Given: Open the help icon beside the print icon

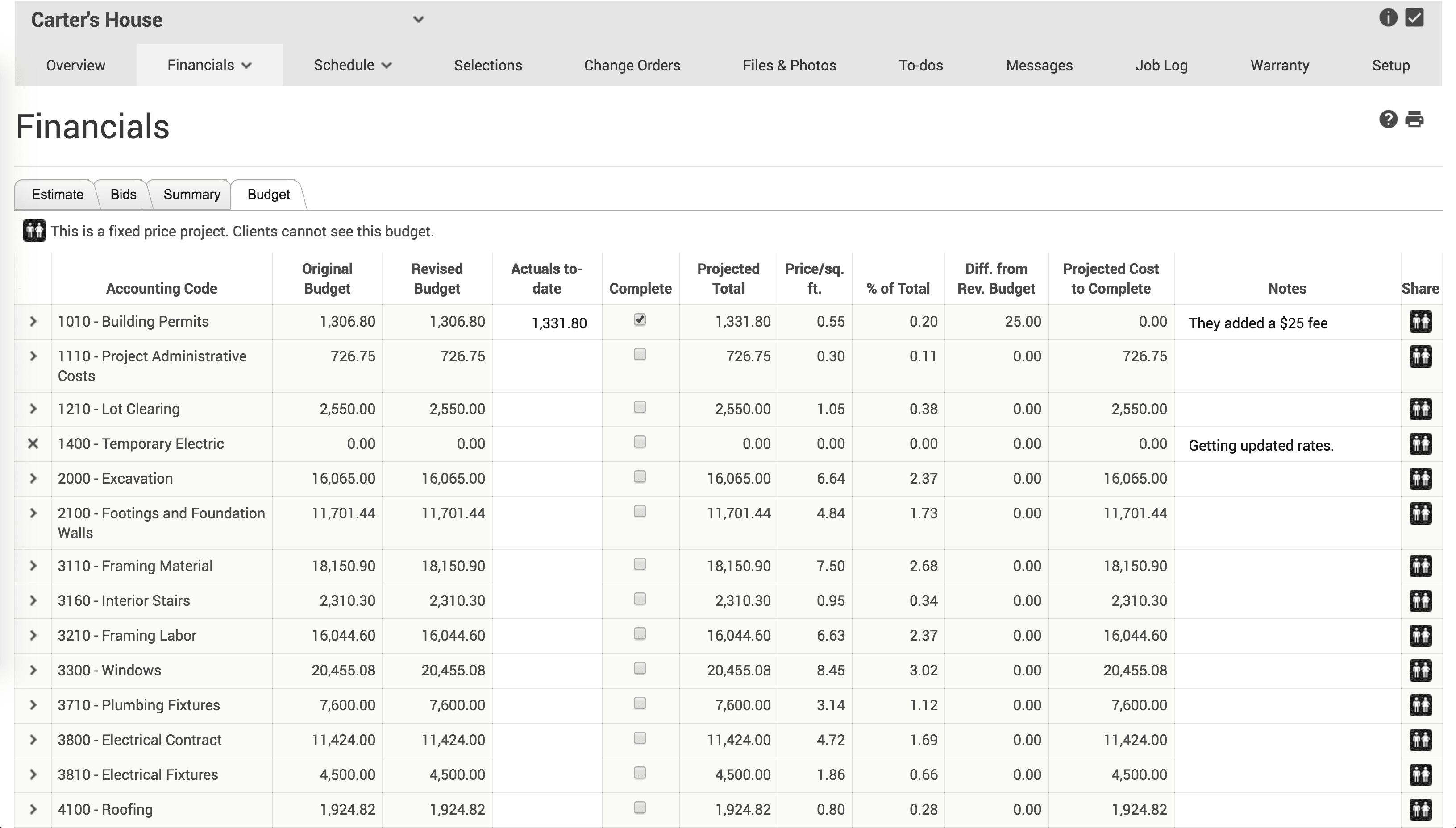Looking at the screenshot, I should tap(1387, 120).
